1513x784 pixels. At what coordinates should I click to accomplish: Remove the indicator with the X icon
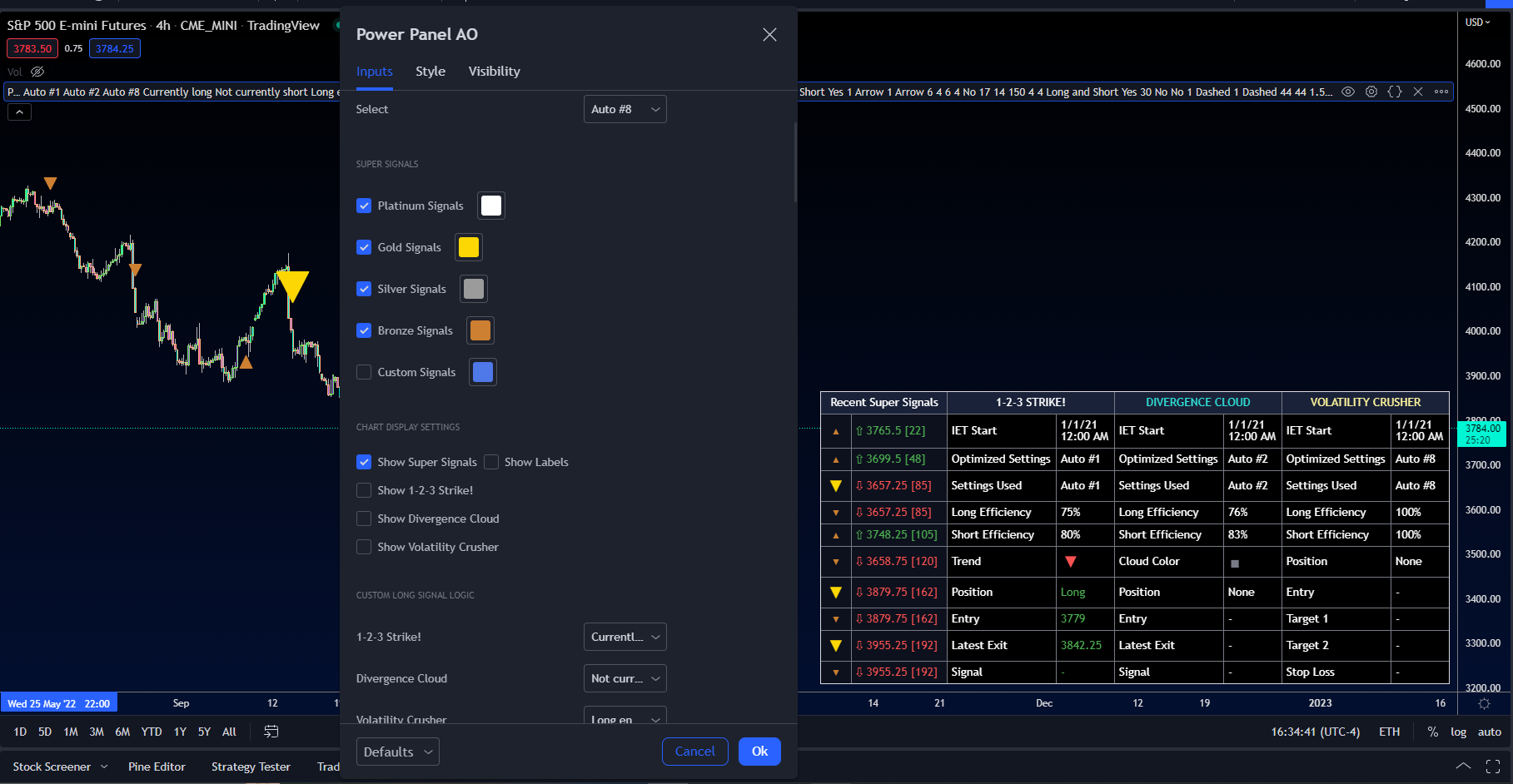click(x=1418, y=92)
